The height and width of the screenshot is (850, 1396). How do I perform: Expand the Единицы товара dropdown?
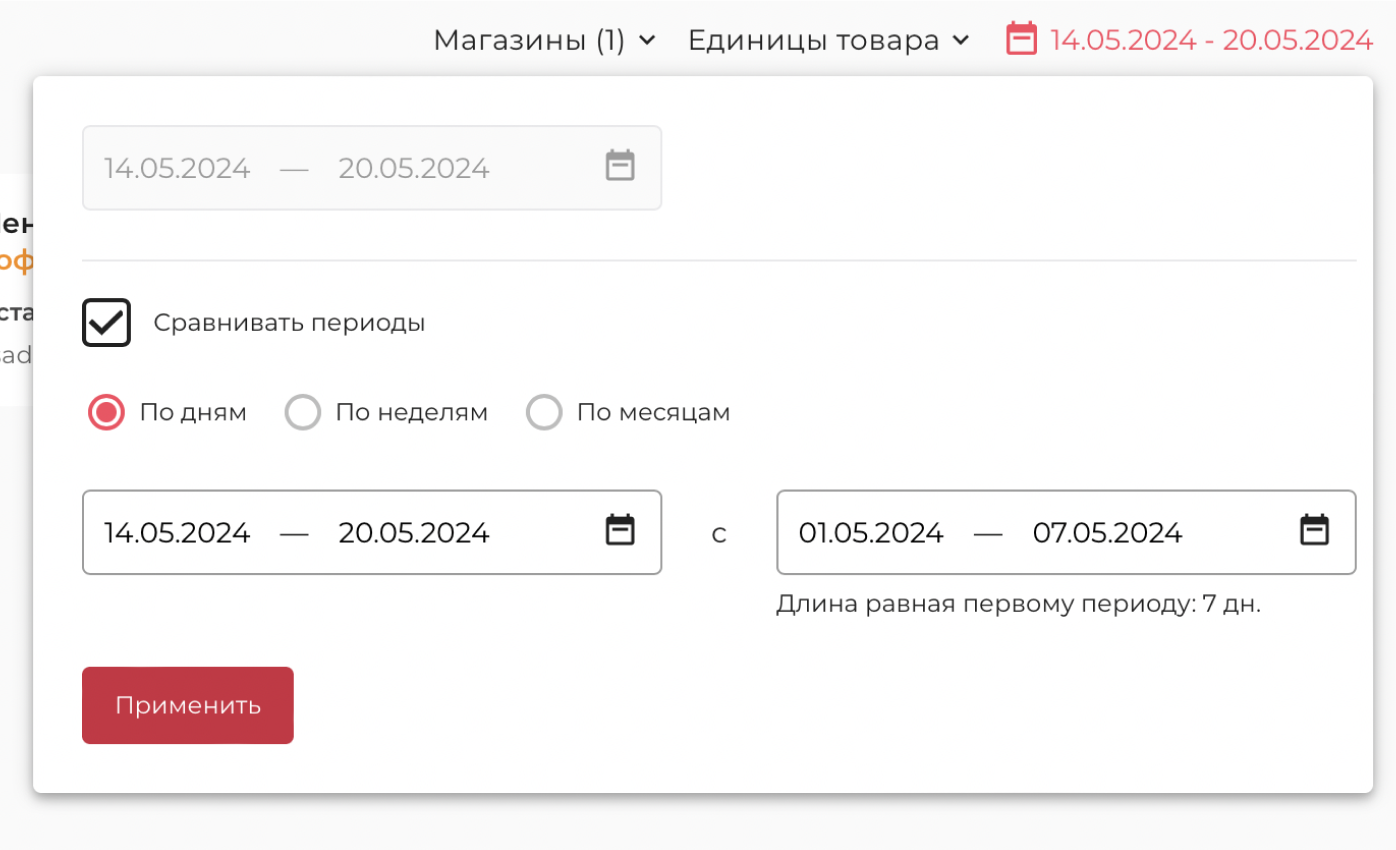pos(829,40)
